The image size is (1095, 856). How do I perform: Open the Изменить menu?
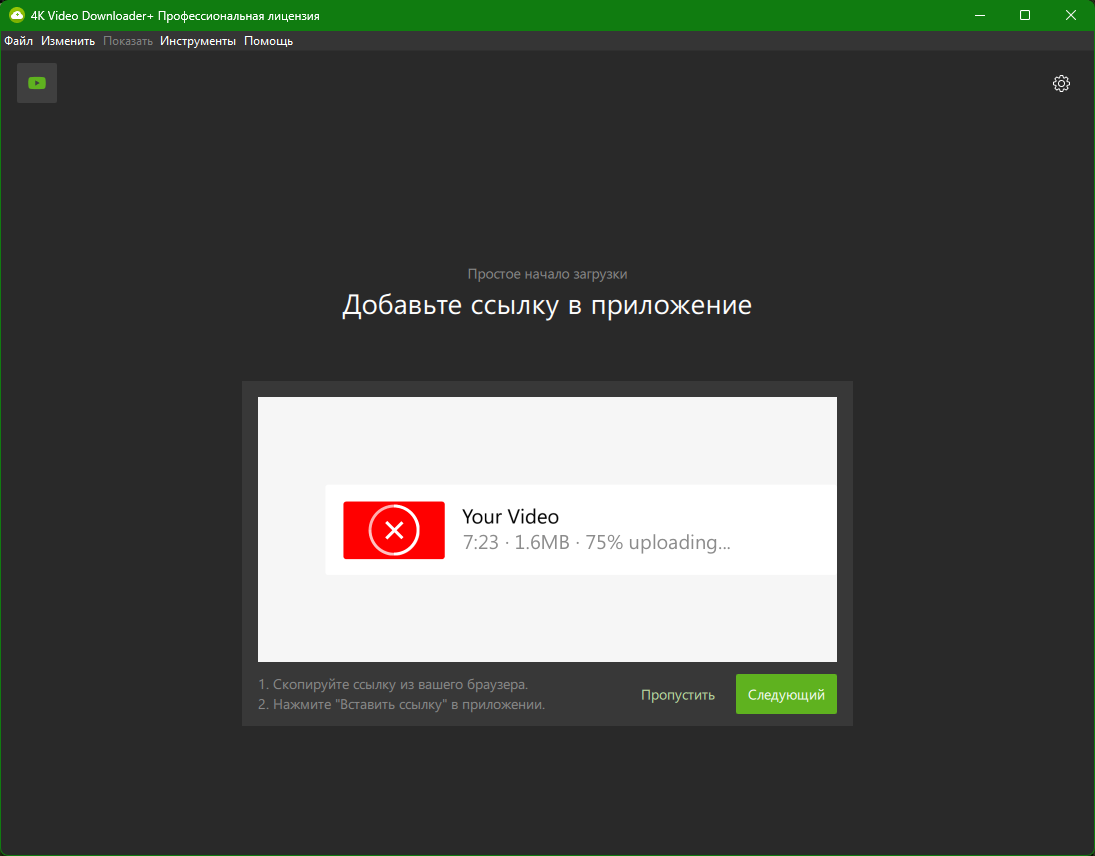(x=68, y=41)
